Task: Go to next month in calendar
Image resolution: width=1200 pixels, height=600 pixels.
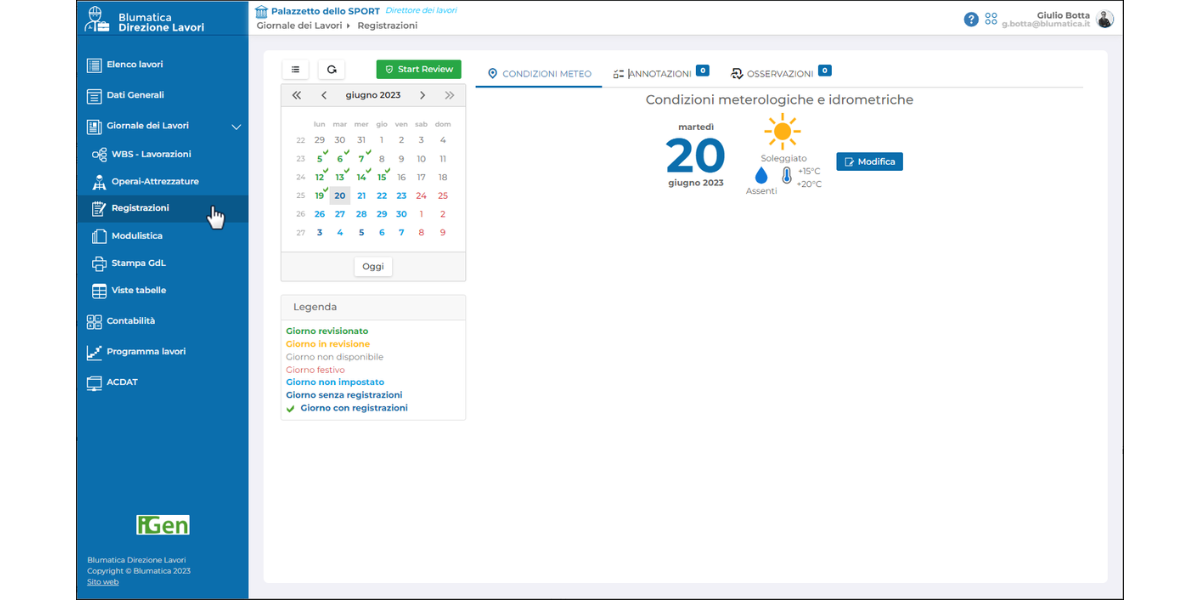Action: [x=423, y=96]
